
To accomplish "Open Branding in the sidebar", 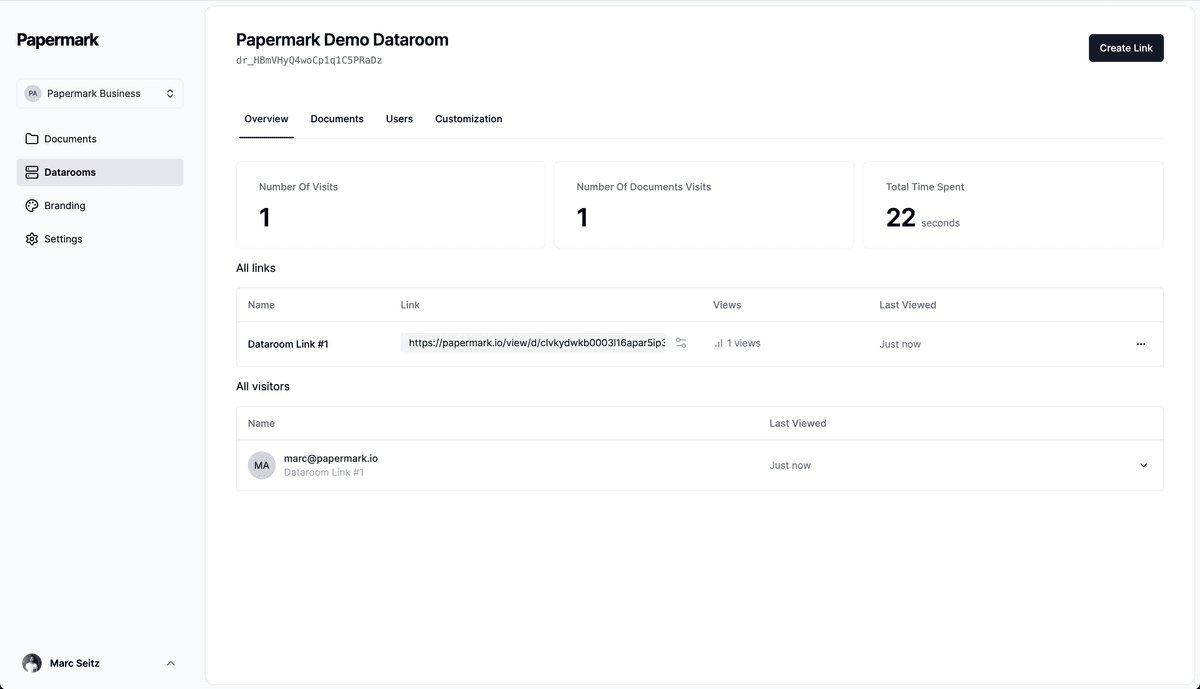I will tap(100, 205).
